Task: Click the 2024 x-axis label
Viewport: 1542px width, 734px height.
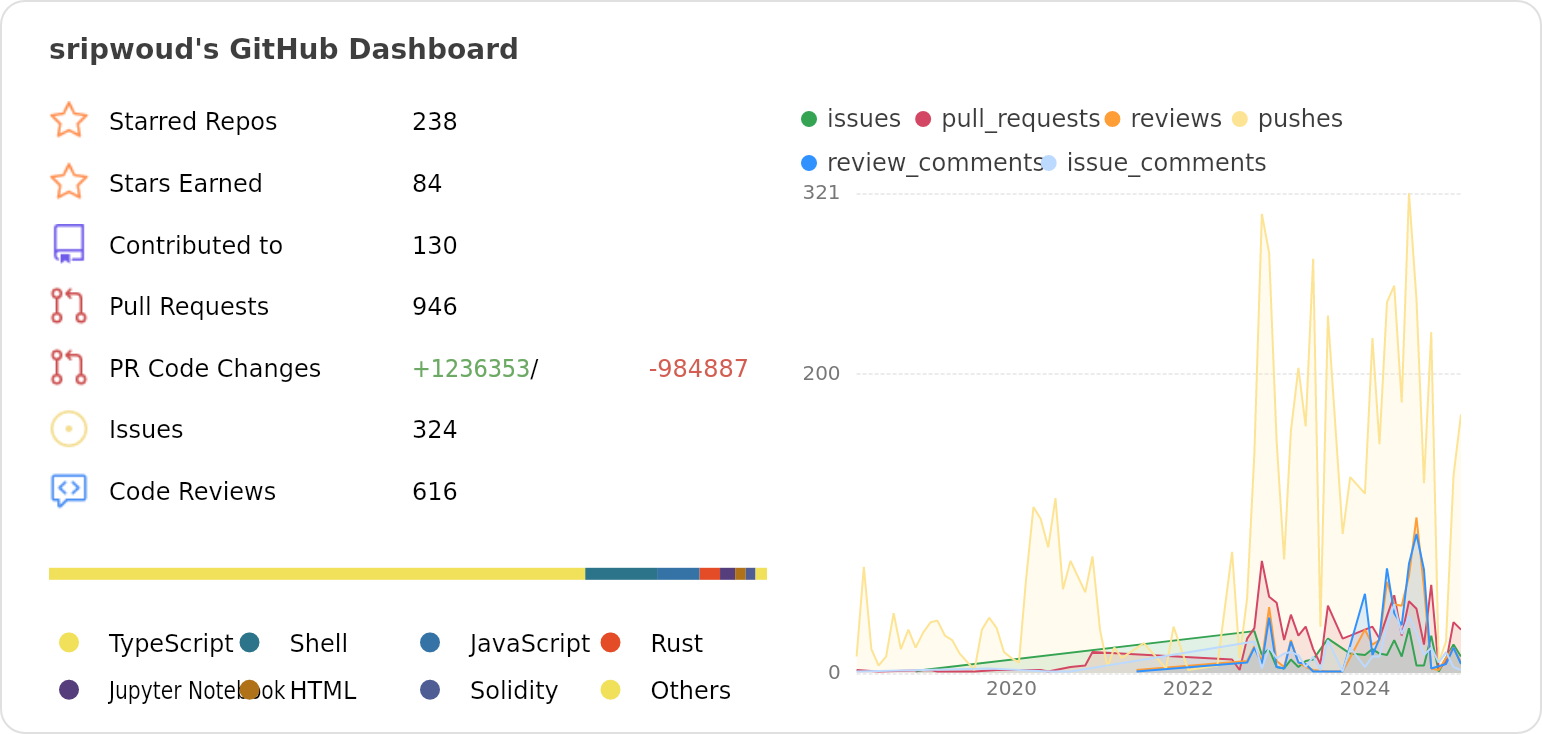Action: 1365,689
